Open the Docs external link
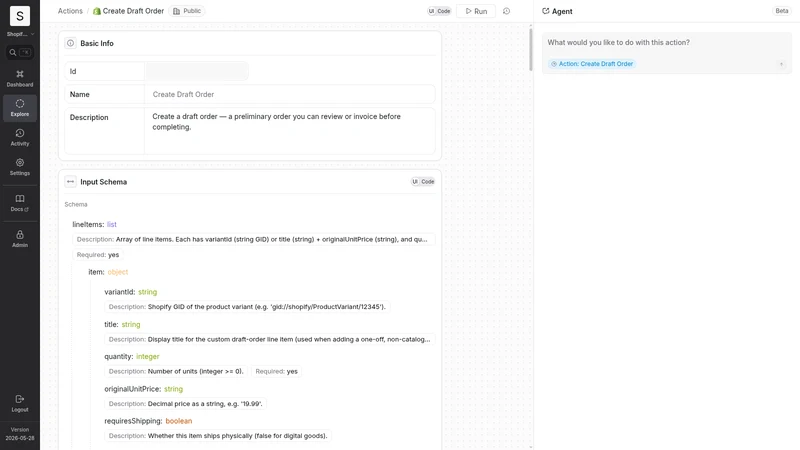This screenshot has height=450, width=800. pos(20,203)
